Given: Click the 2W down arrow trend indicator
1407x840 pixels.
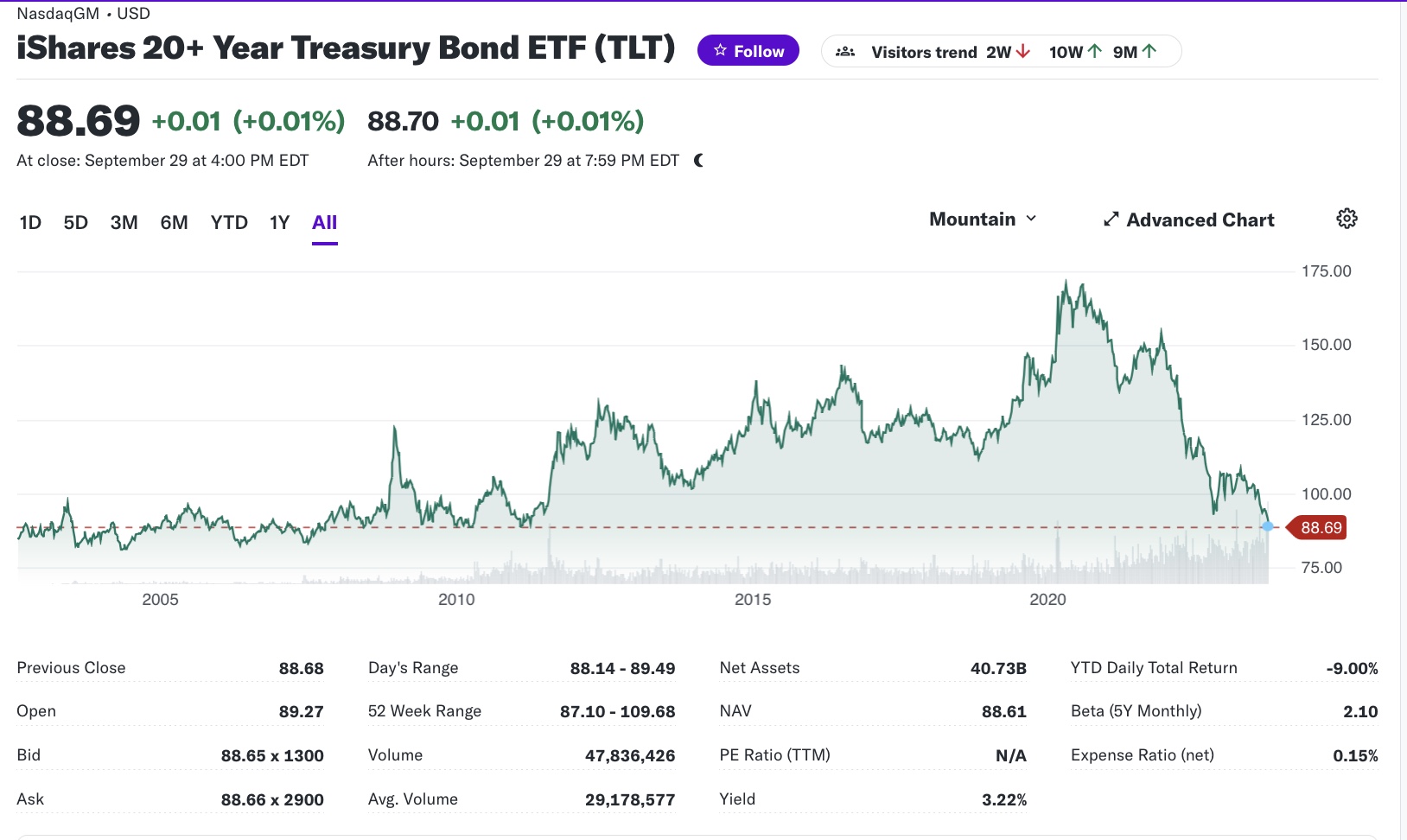Looking at the screenshot, I should [x=1024, y=52].
